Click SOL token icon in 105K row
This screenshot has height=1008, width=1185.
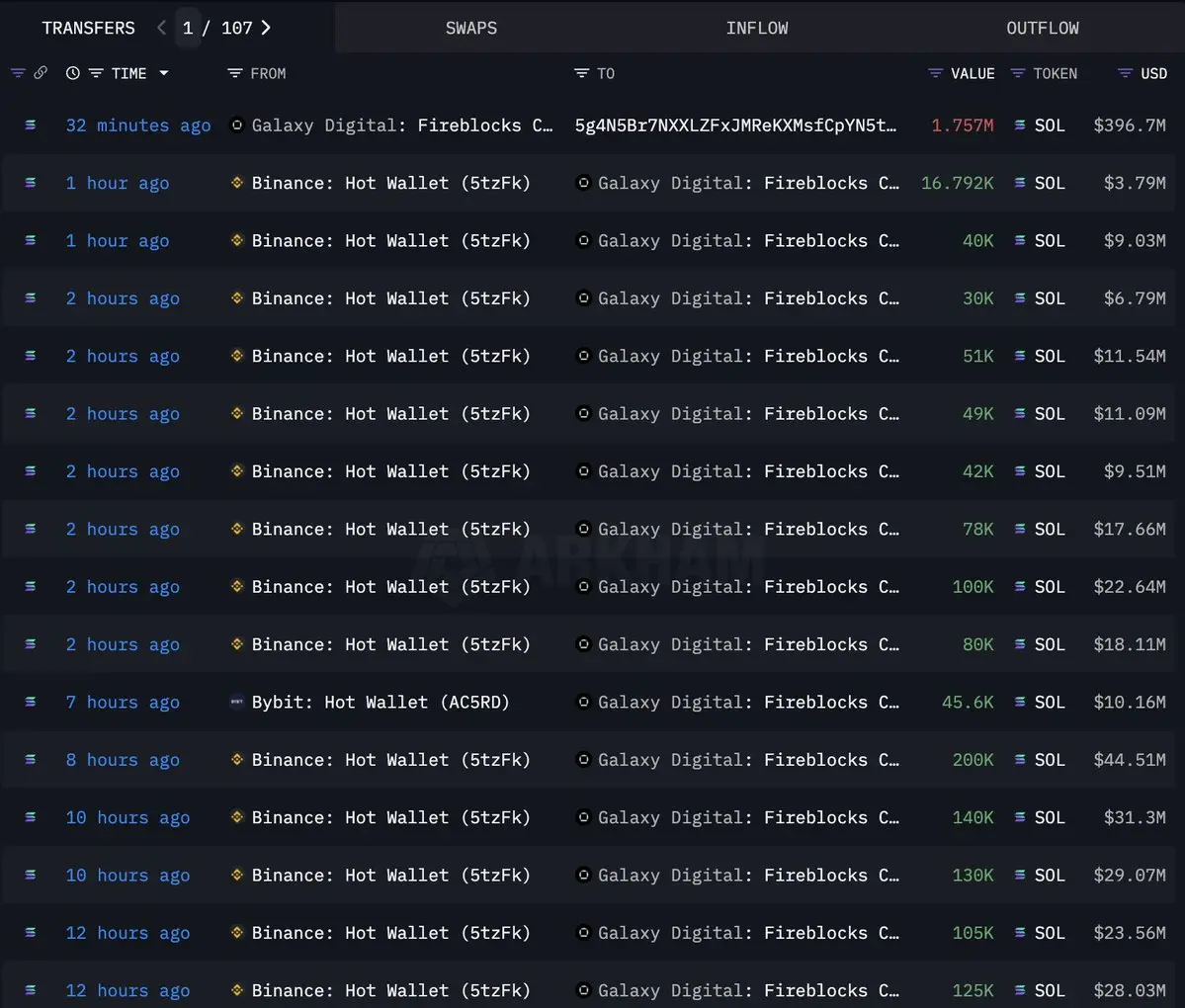(1020, 933)
